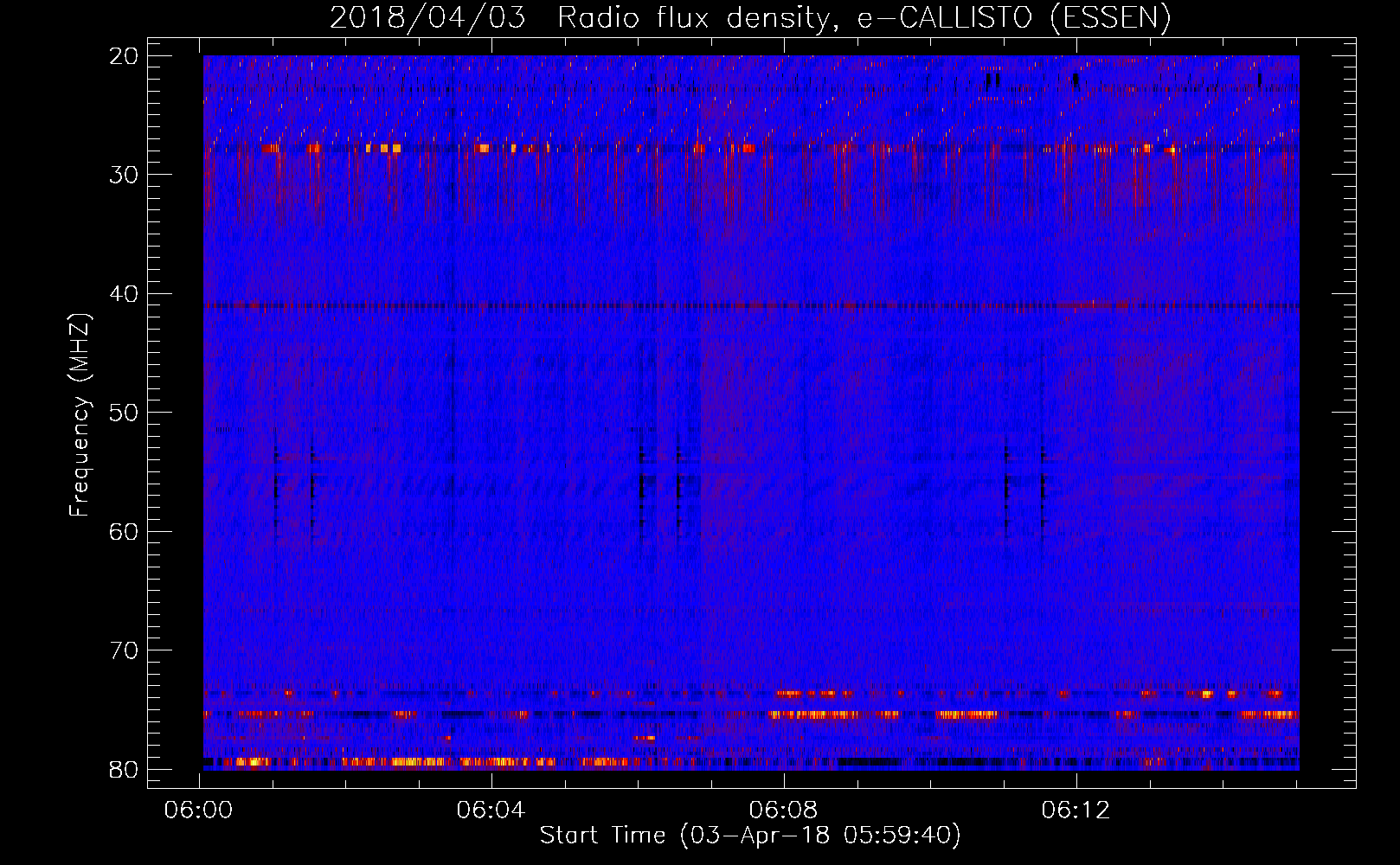This screenshot has width=1400, height=865.
Task: Click the 40 MHz frequency tick label
Action: pos(125,294)
